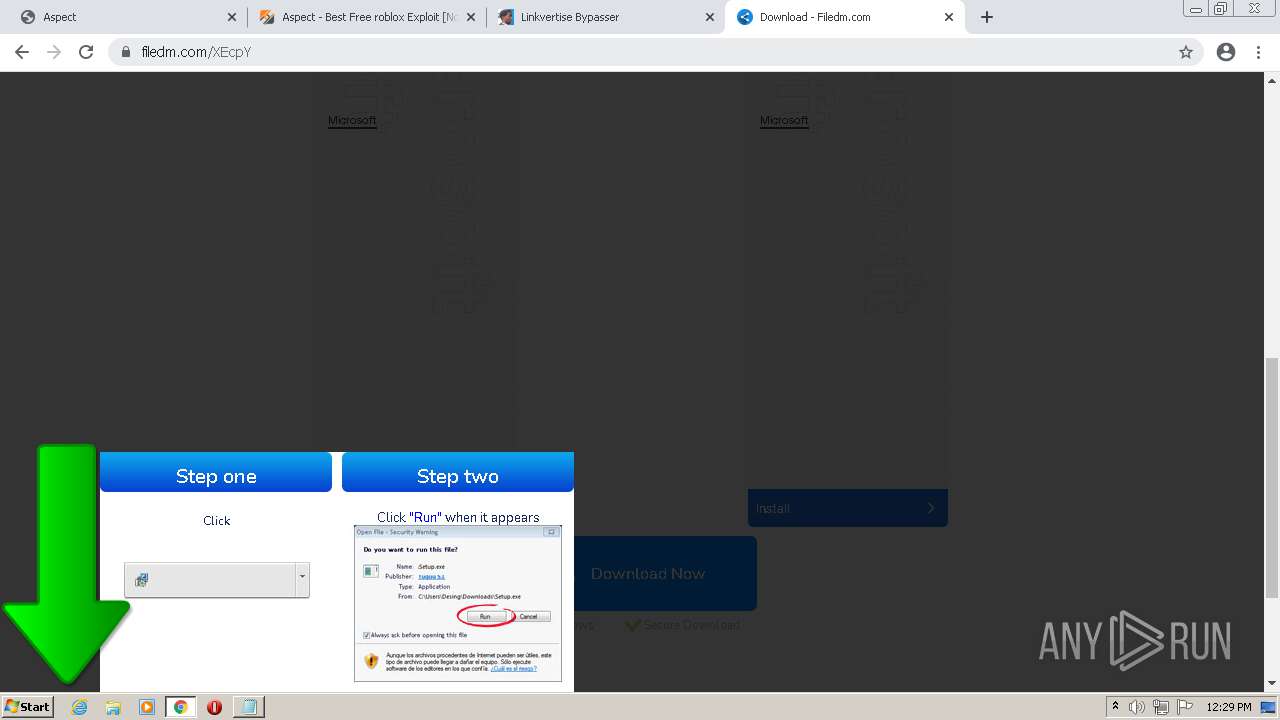Click the scrollbar up arrow

click(x=1272, y=80)
